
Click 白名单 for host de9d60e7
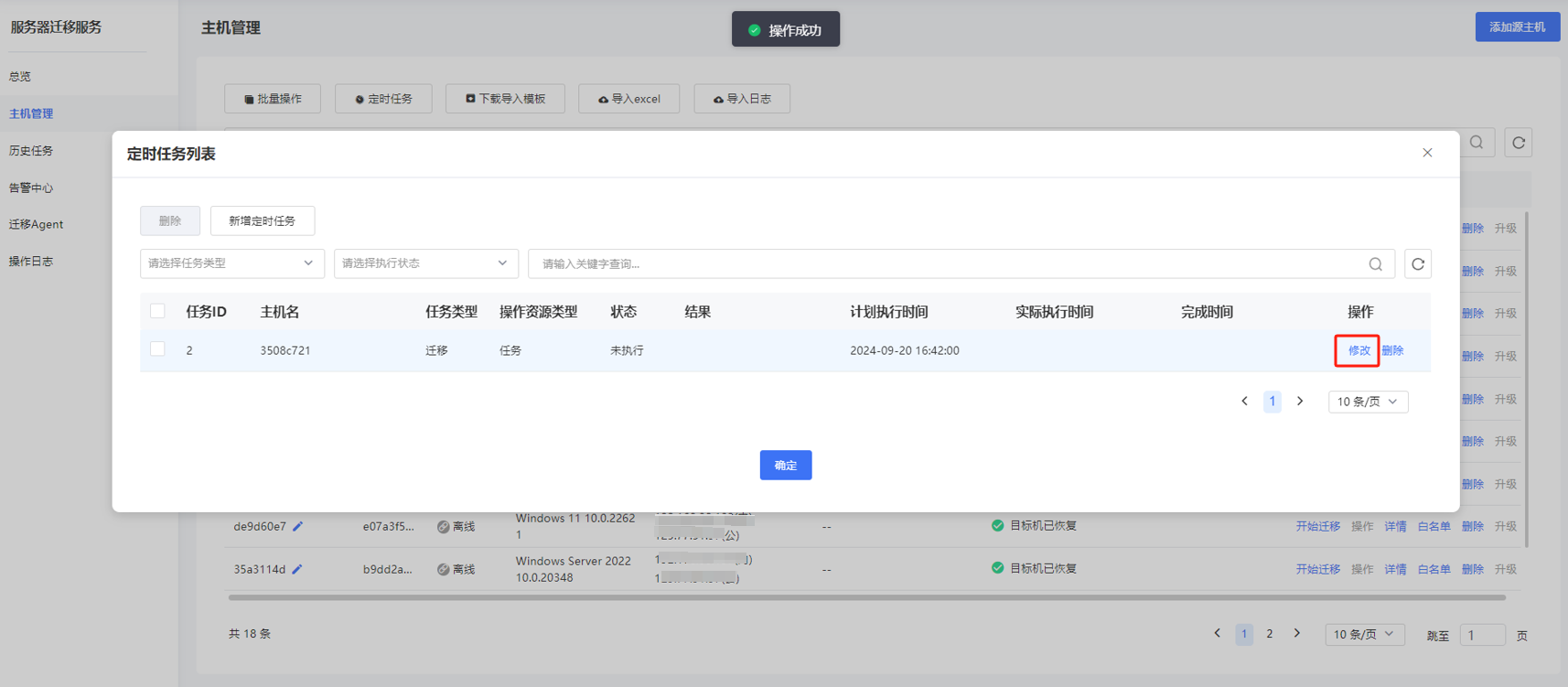tap(1434, 526)
